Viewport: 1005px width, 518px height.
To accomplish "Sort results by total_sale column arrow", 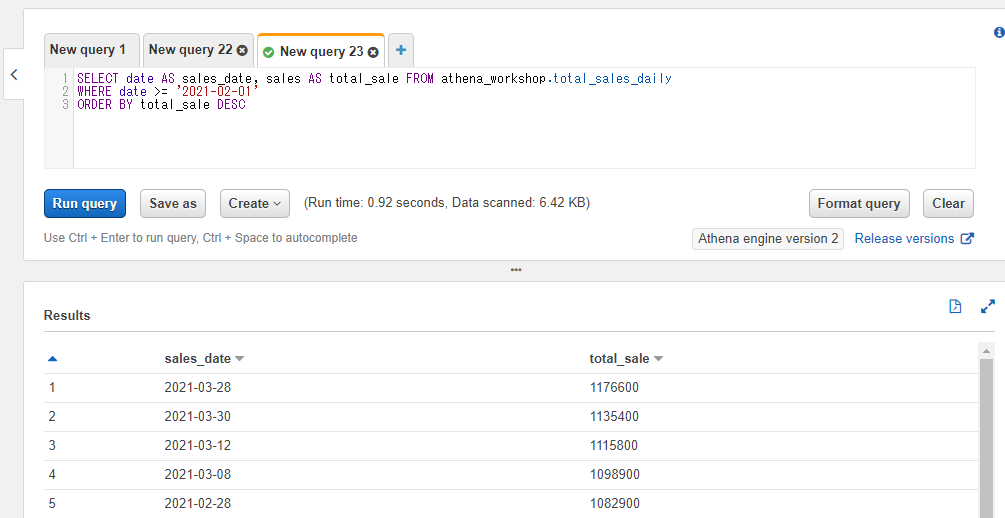I will pos(658,359).
